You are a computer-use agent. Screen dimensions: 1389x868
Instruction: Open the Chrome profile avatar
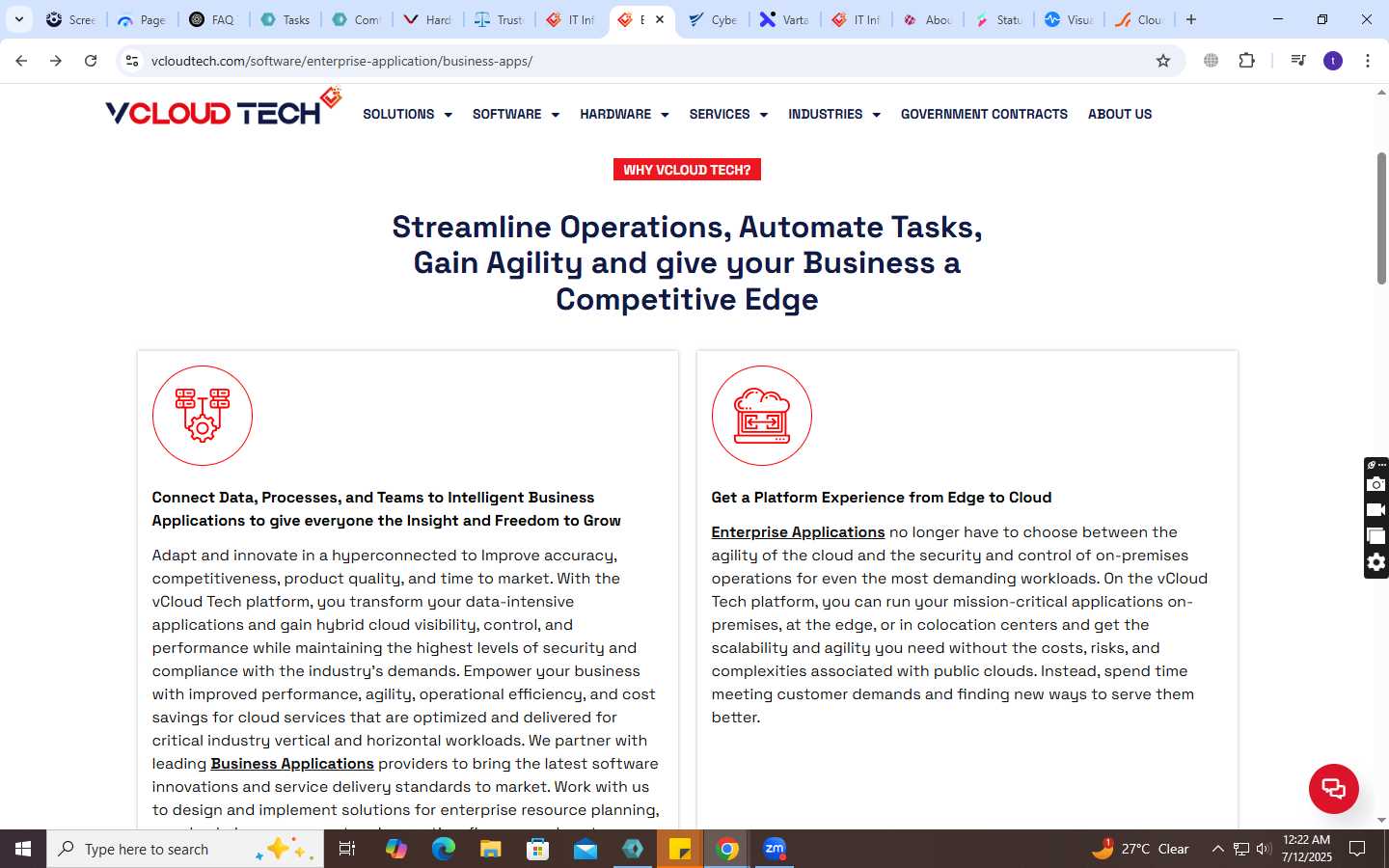(x=1333, y=61)
